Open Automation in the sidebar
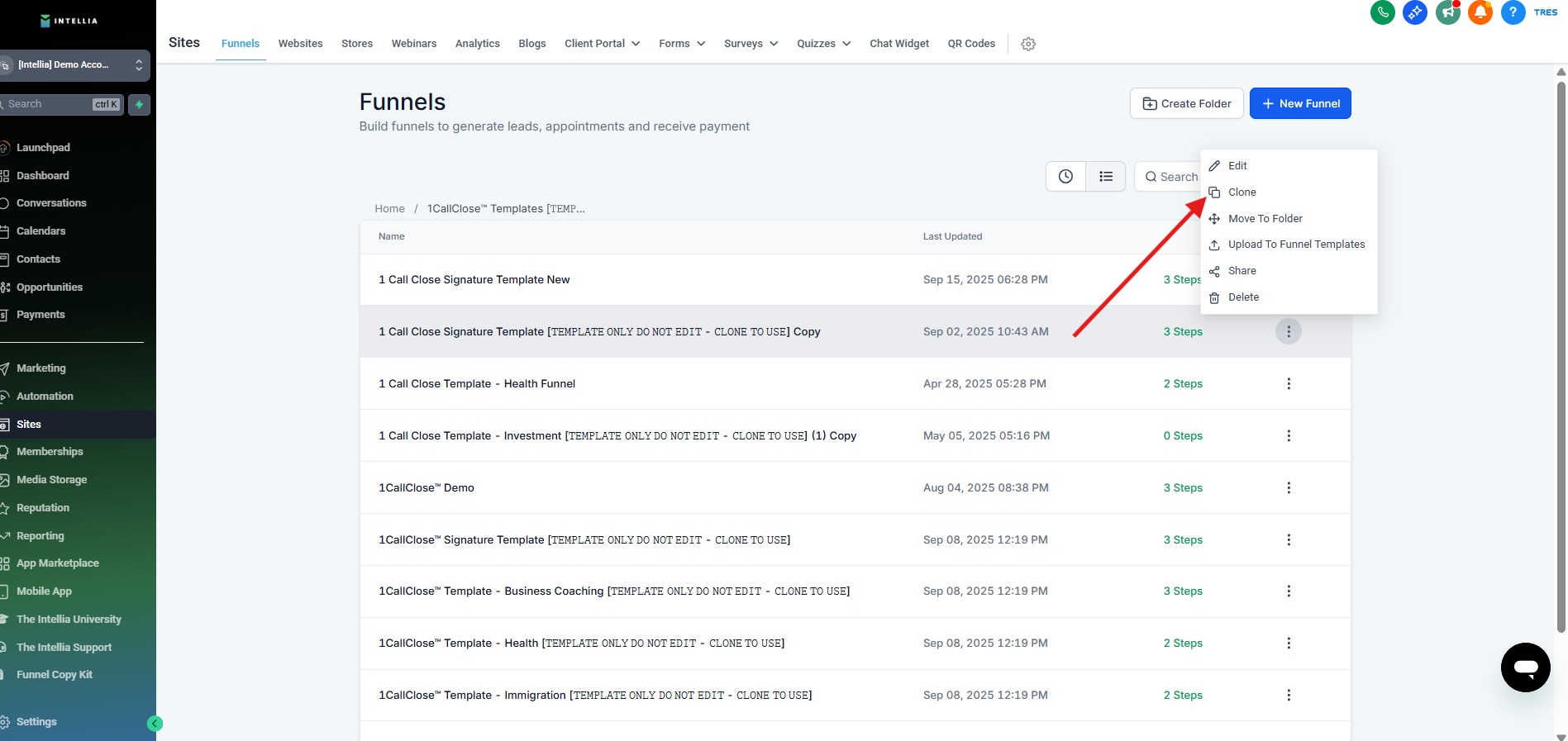The height and width of the screenshot is (741, 1568). click(45, 397)
